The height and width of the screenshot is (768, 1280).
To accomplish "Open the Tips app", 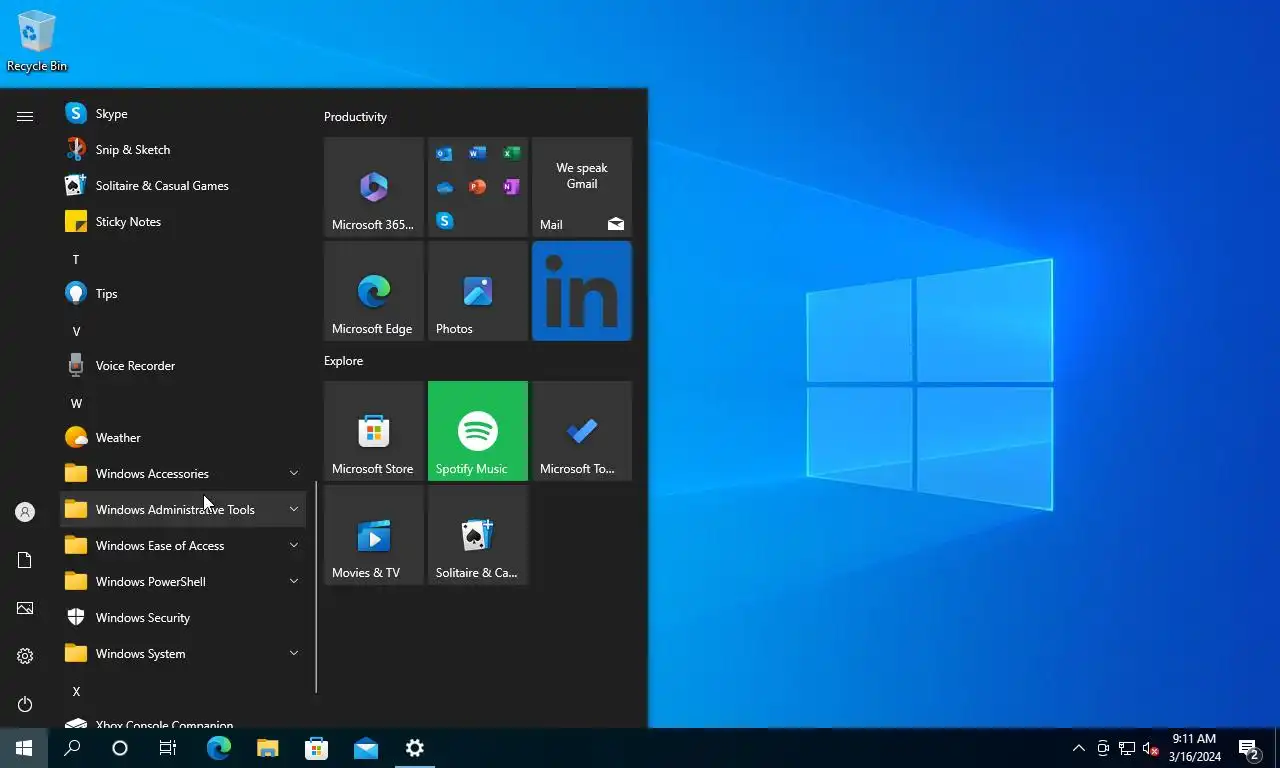I will (x=183, y=294).
